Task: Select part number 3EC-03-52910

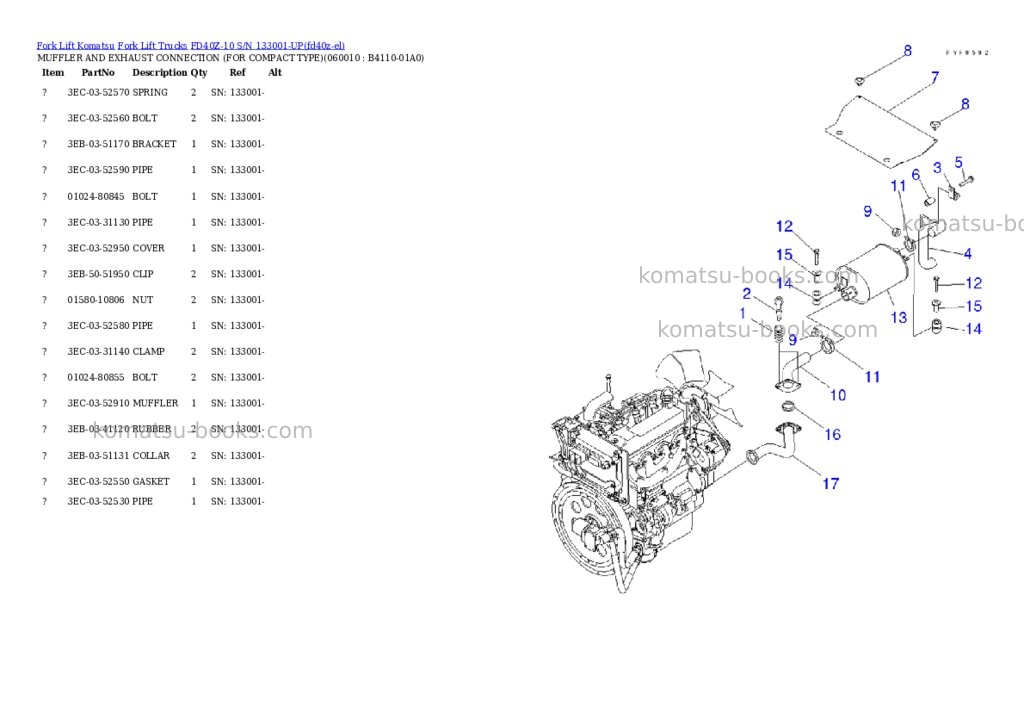Action: (98, 403)
